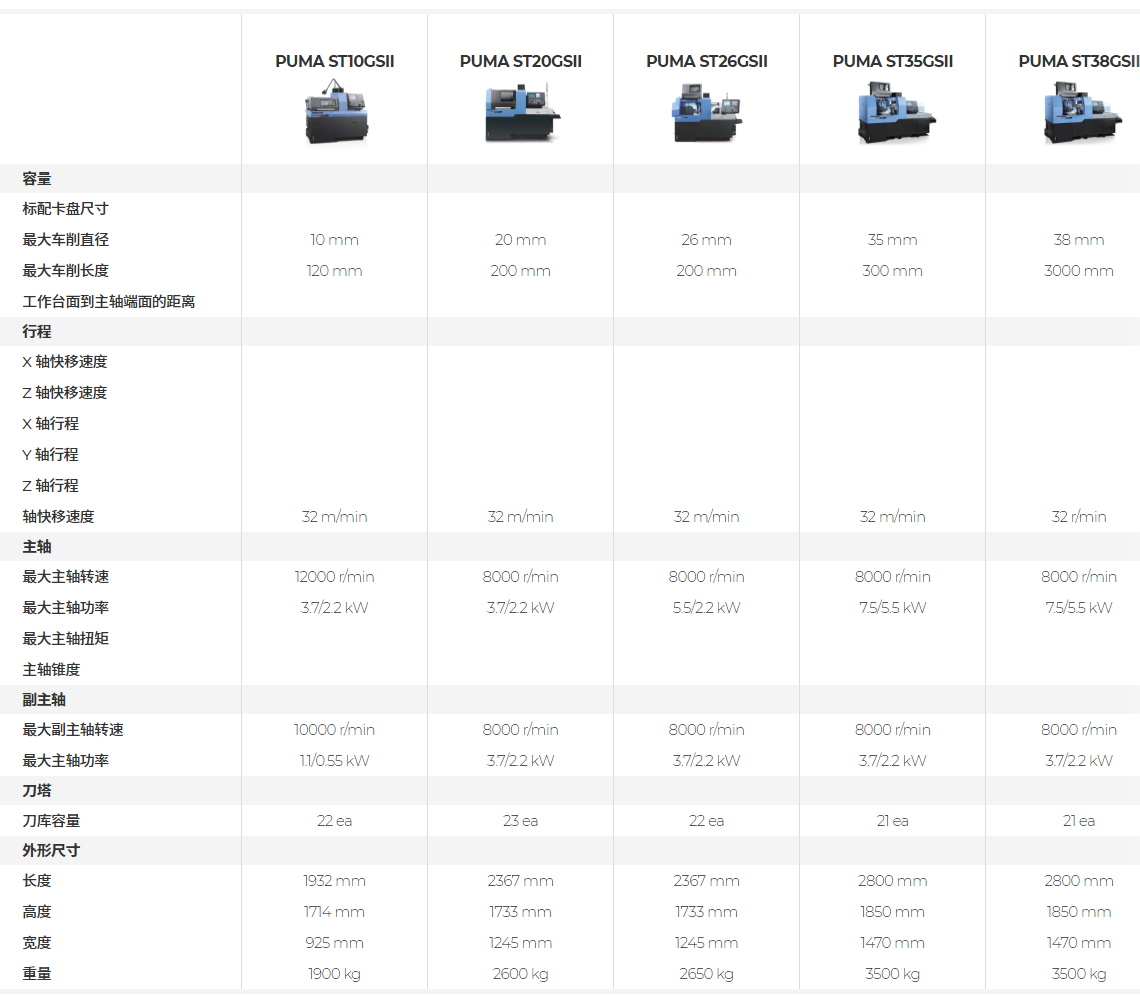Click the PUMA ST20GSII model title

[x=521, y=62]
